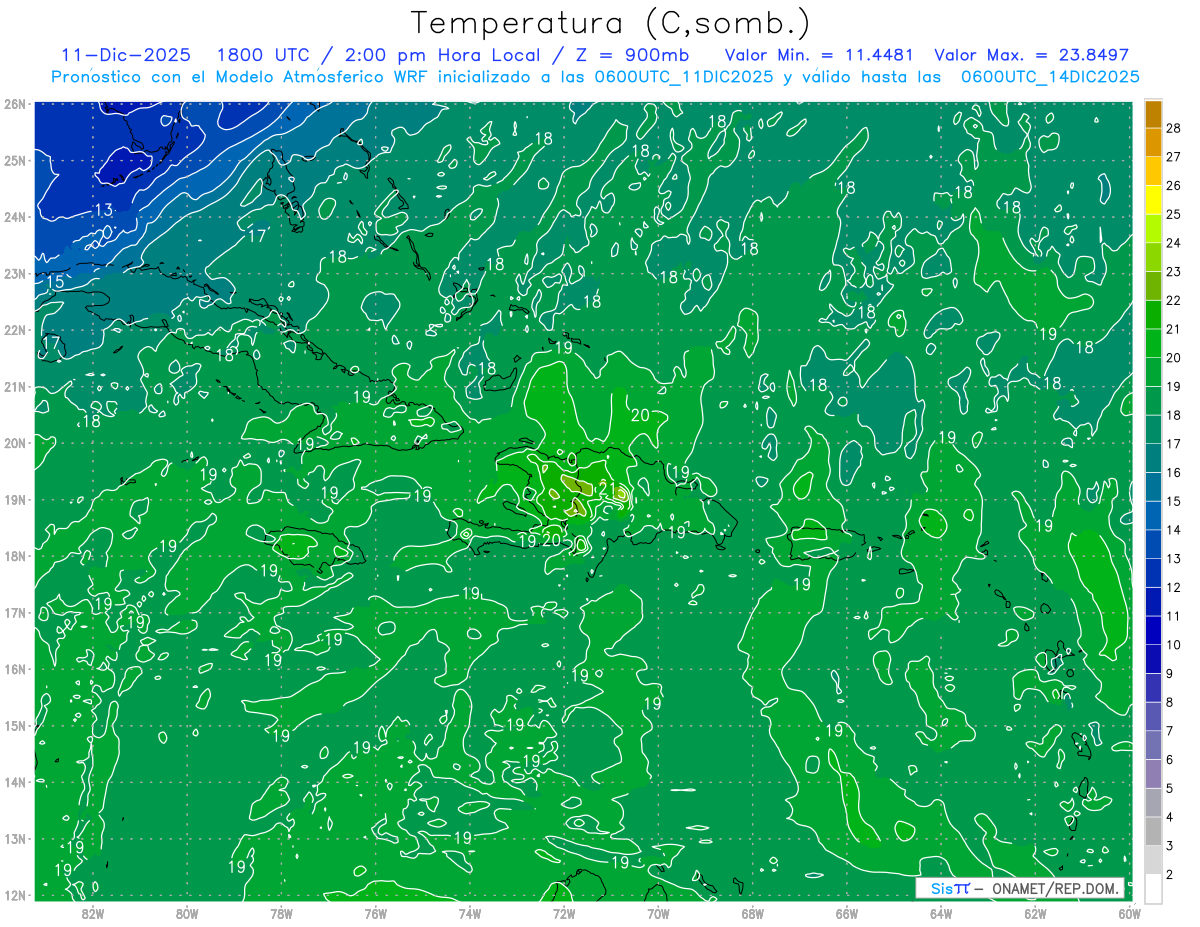Click the 25N latitude axis label
The height and width of the screenshot is (927, 1200).
14,160
